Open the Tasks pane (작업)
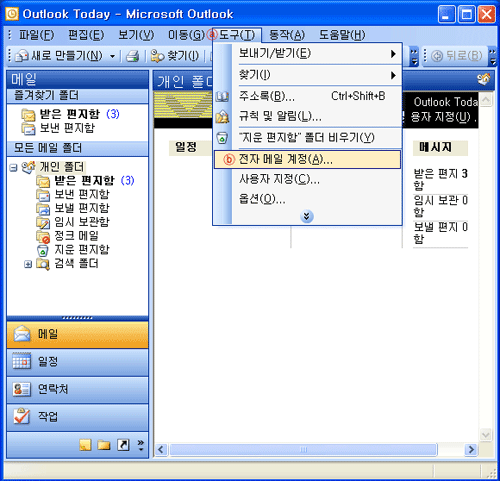500x481 pixels. (77, 417)
